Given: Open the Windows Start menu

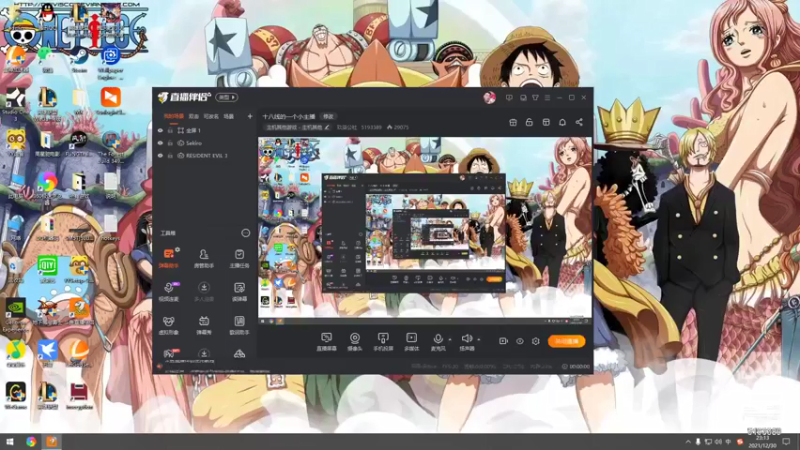Looking at the screenshot, I should 10,442.
